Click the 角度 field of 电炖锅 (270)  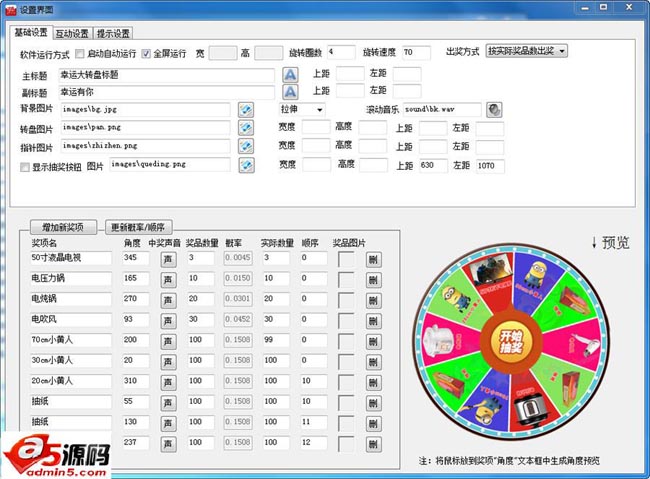(x=136, y=299)
